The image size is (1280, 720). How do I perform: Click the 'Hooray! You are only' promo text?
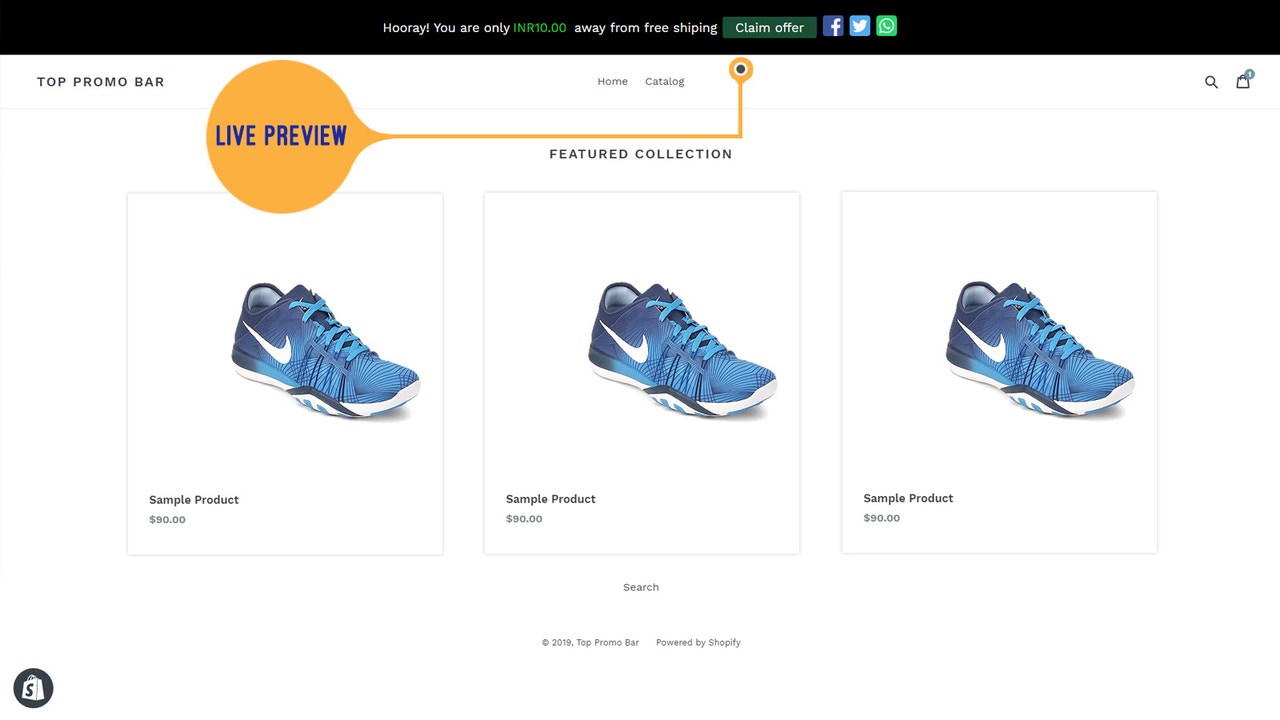pos(446,28)
